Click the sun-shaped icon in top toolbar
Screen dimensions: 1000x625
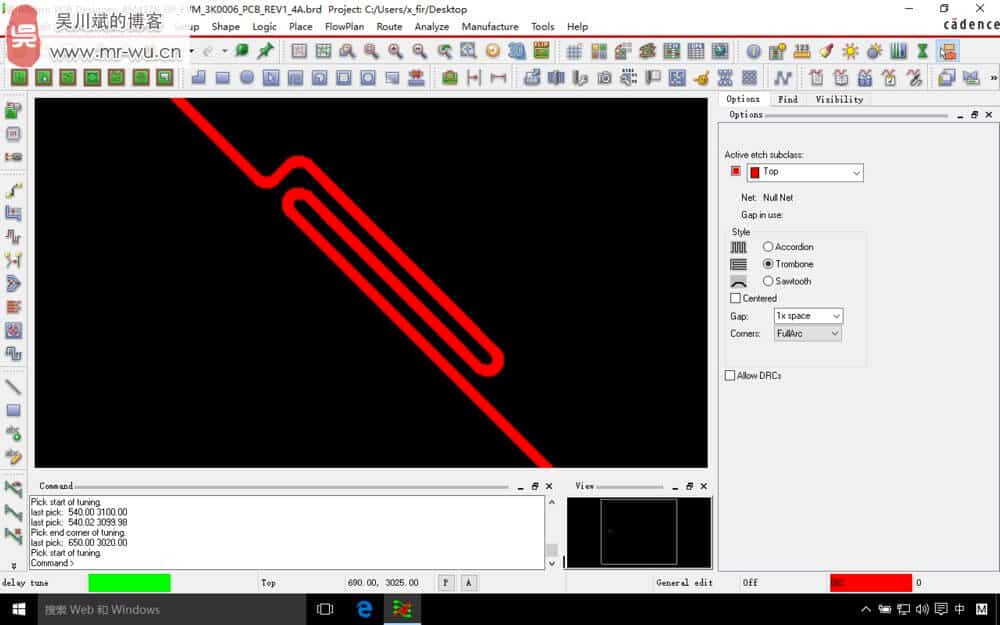coord(850,51)
